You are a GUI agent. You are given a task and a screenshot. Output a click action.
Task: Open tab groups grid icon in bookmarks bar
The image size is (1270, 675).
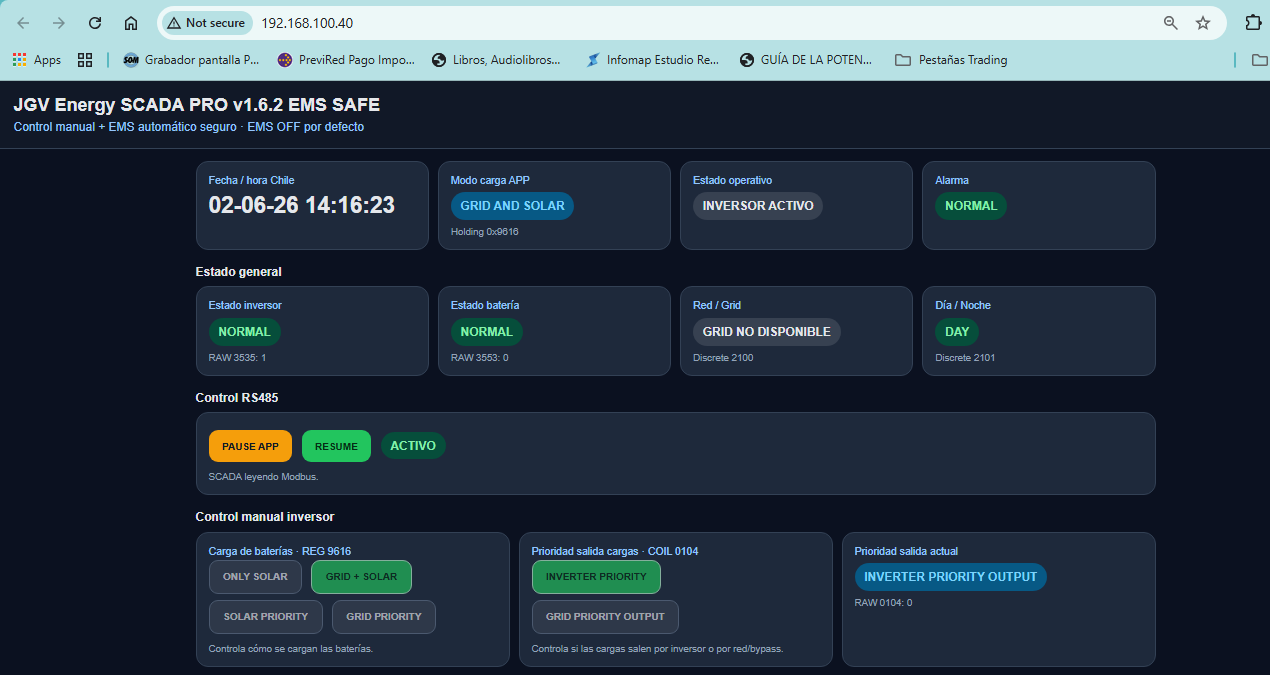85,60
